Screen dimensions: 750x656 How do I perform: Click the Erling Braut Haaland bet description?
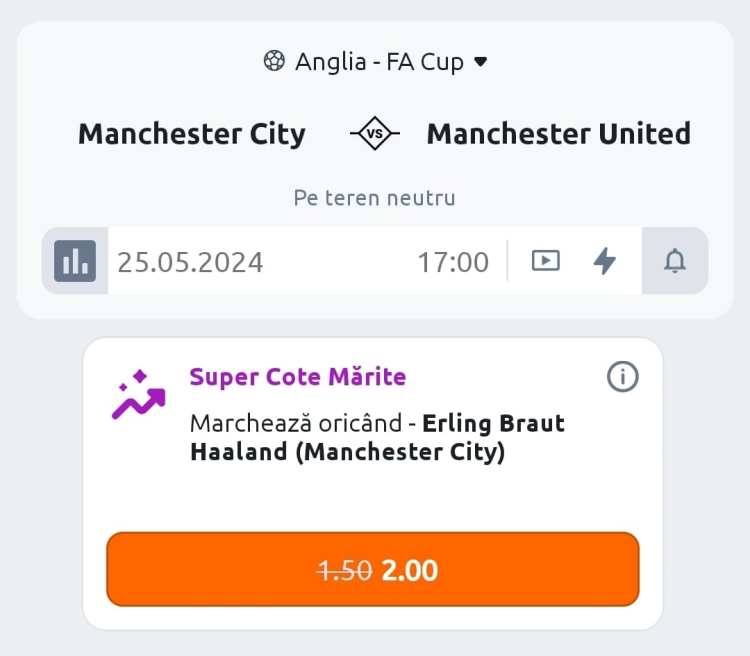[378, 438]
